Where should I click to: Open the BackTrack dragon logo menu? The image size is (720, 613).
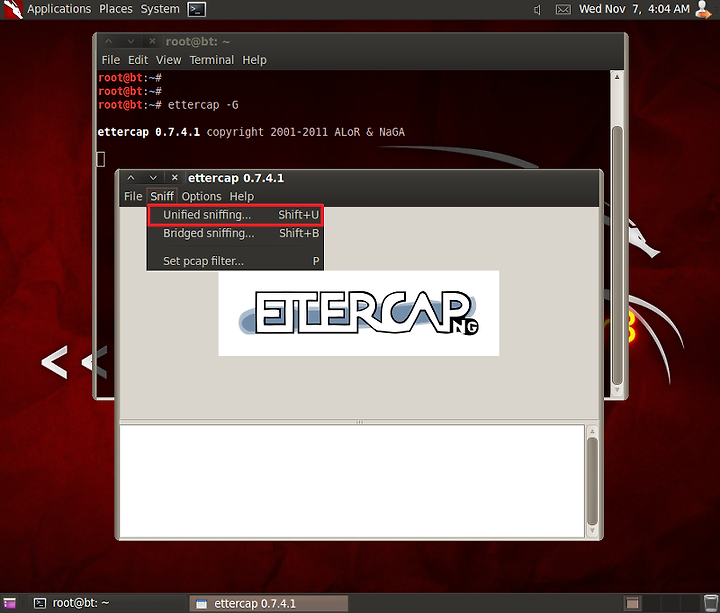12,9
